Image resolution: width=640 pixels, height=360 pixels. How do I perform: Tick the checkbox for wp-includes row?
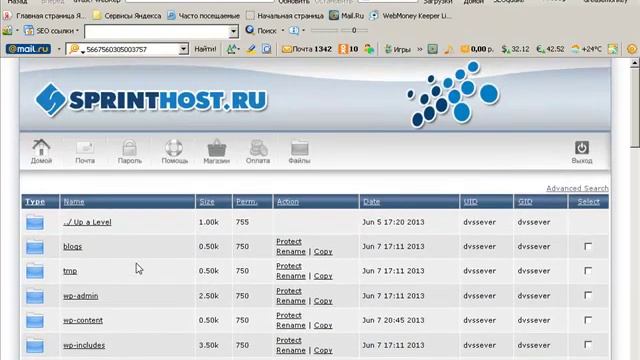(x=588, y=345)
